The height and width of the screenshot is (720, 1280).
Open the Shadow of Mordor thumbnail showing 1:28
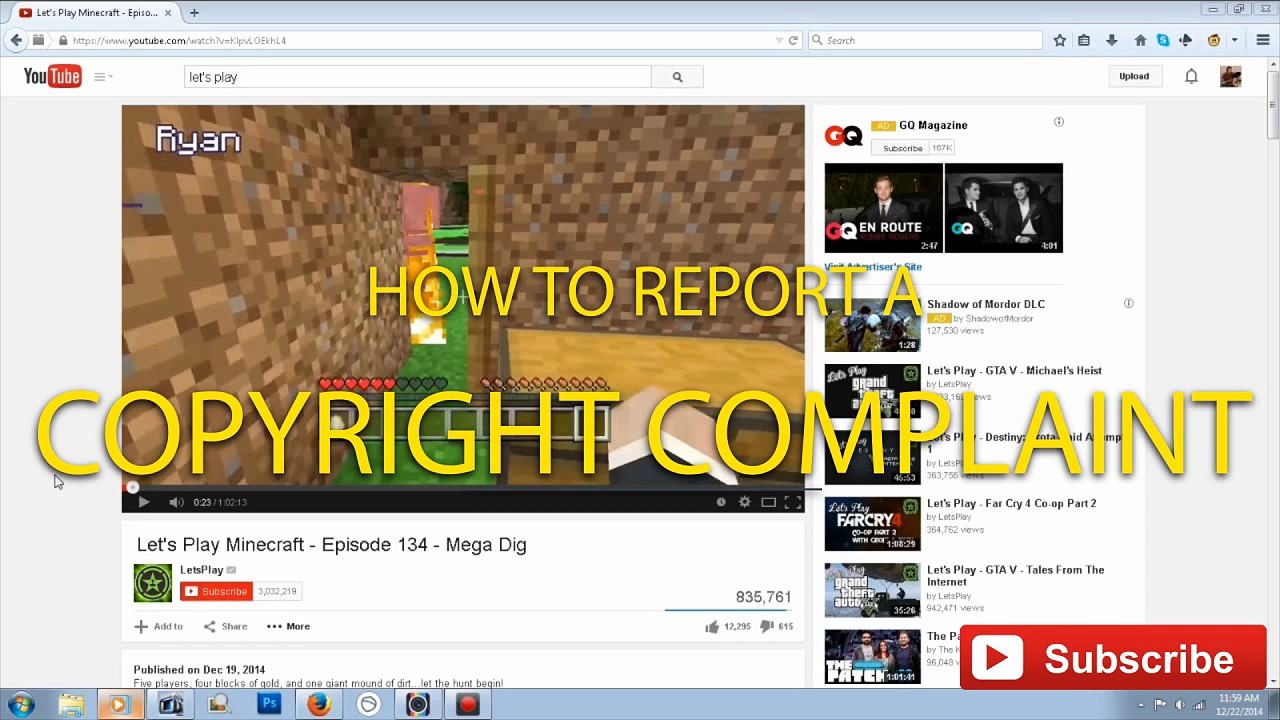click(x=872, y=326)
